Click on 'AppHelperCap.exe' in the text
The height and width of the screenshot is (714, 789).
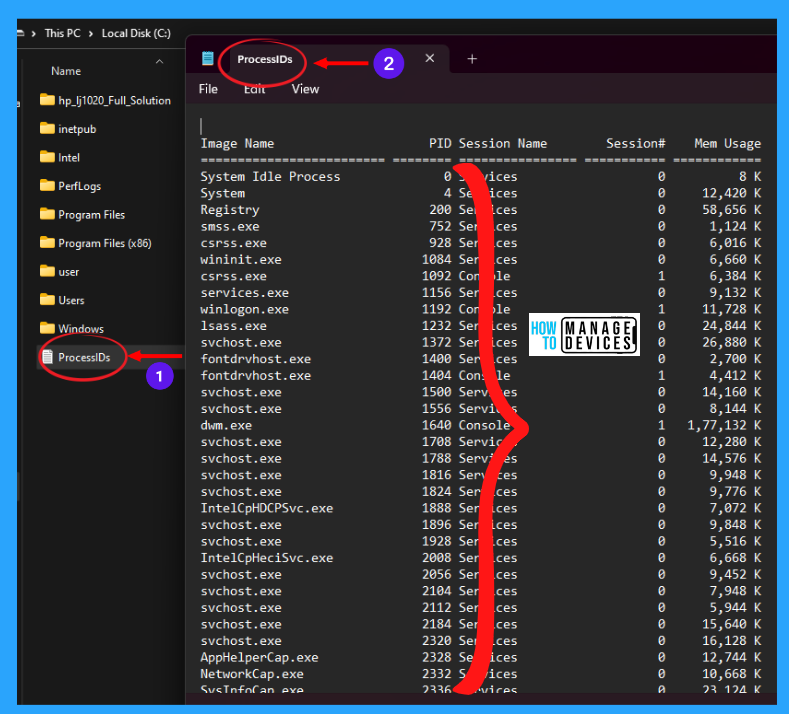(259, 658)
